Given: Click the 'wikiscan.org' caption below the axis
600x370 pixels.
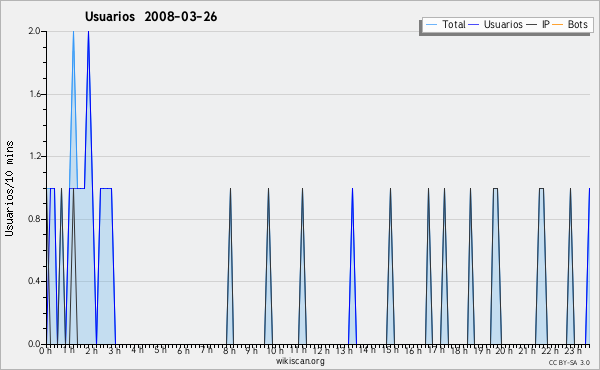Looking at the screenshot, I should pos(300,361).
